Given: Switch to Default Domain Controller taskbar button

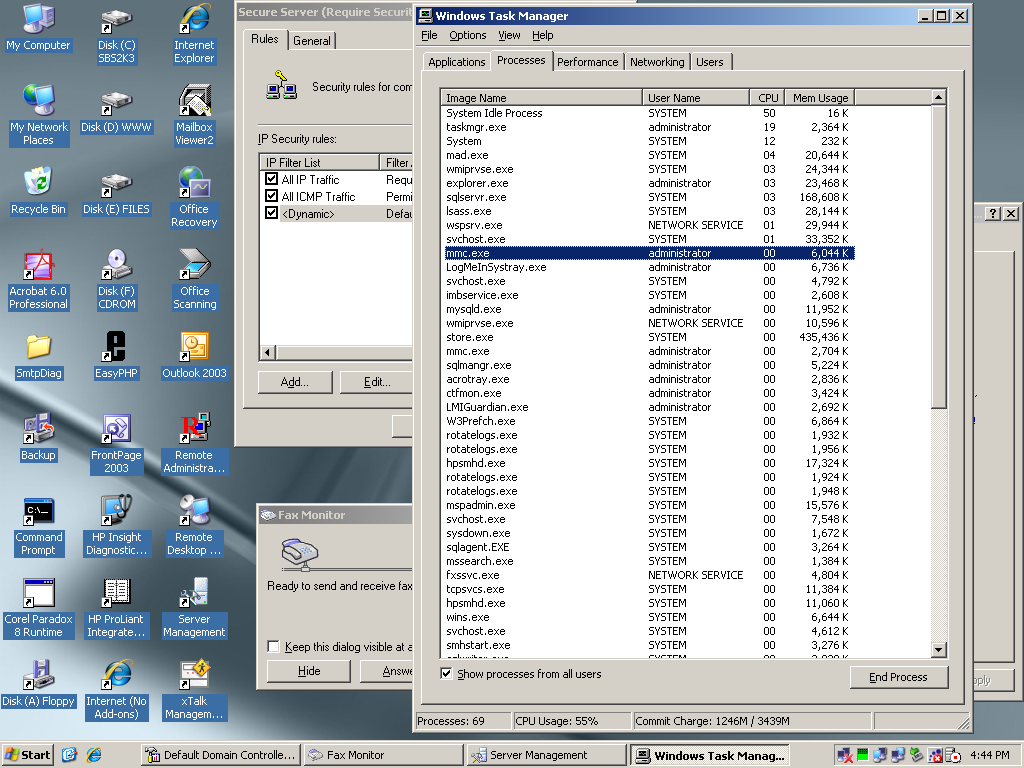Looking at the screenshot, I should coord(221,755).
